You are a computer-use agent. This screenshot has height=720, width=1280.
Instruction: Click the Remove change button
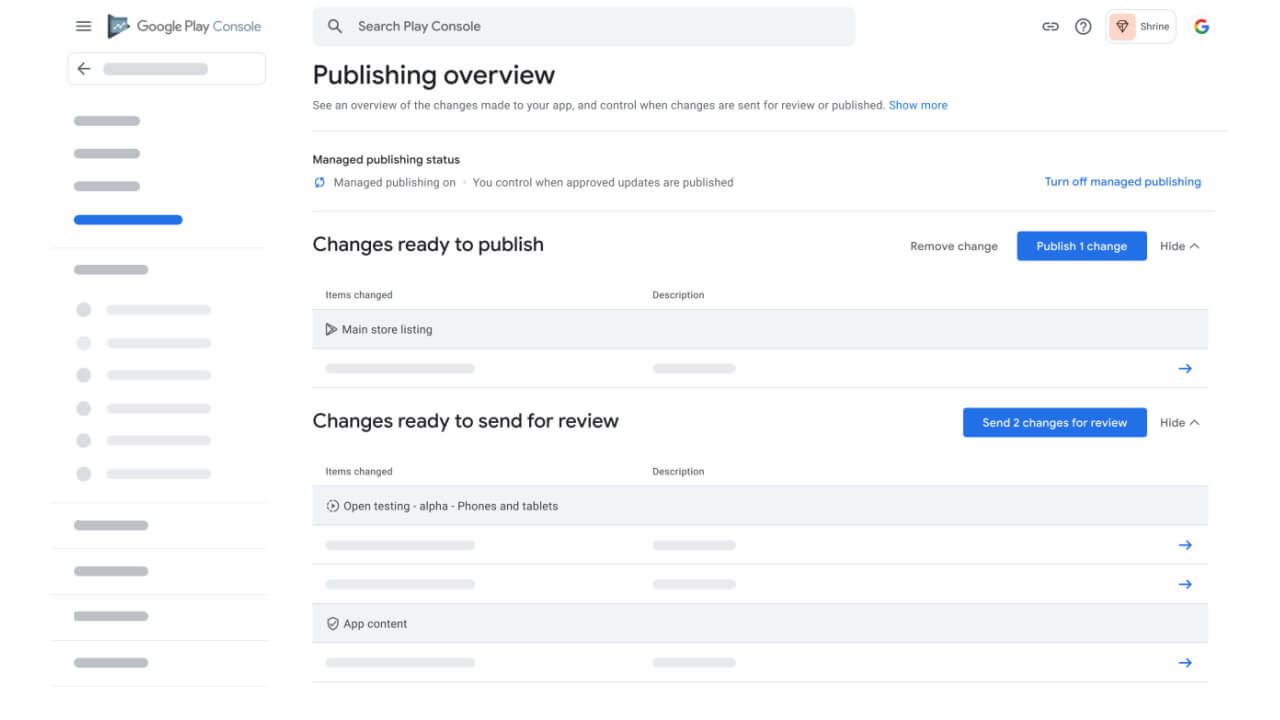coord(953,246)
